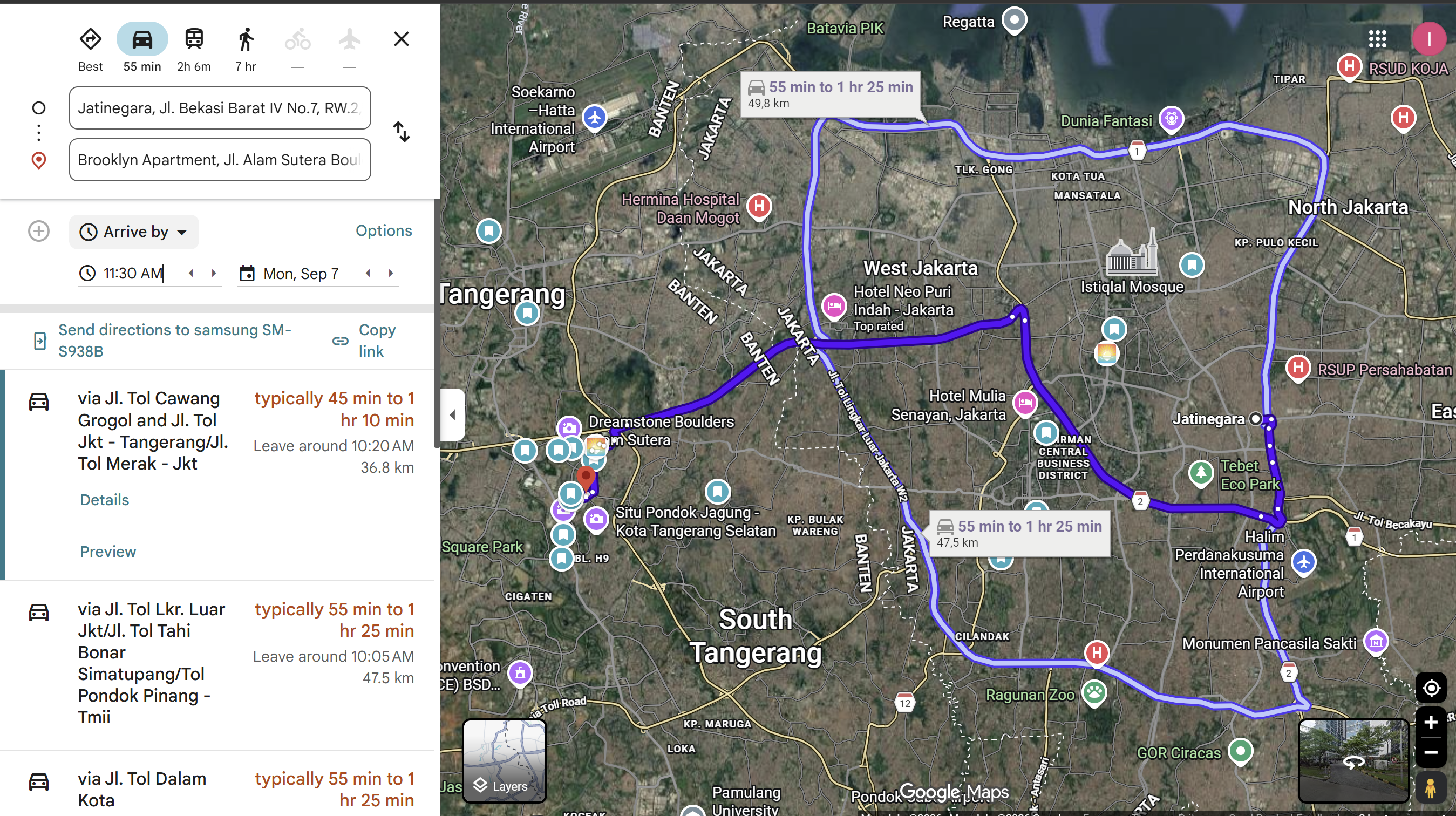
Task: Open Google apps grid
Action: (x=1377, y=39)
